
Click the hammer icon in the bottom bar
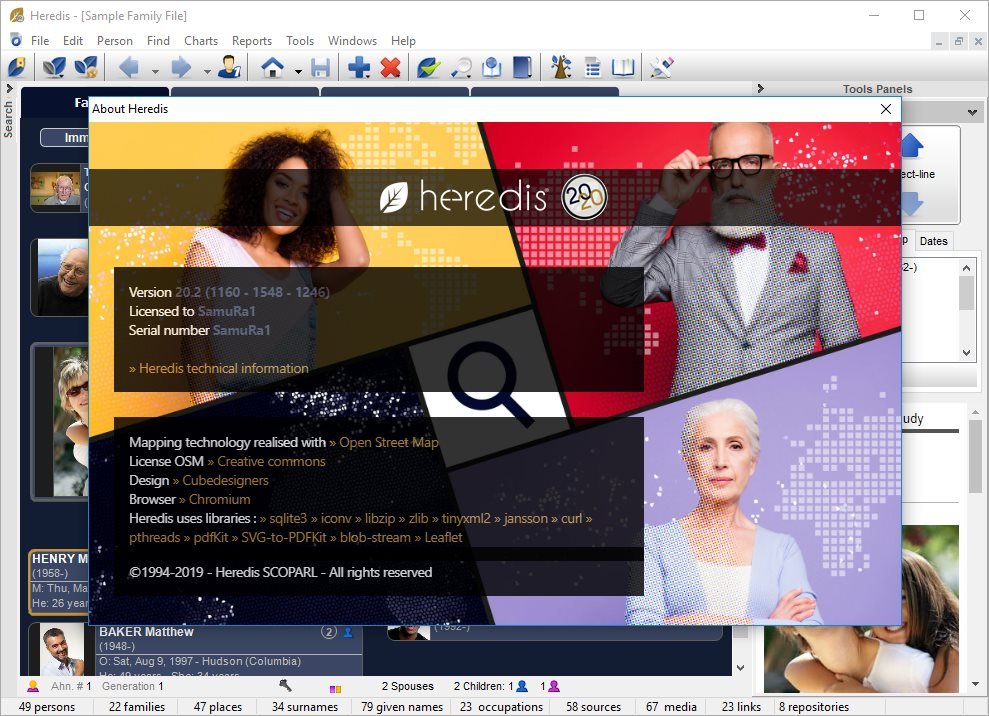point(285,685)
